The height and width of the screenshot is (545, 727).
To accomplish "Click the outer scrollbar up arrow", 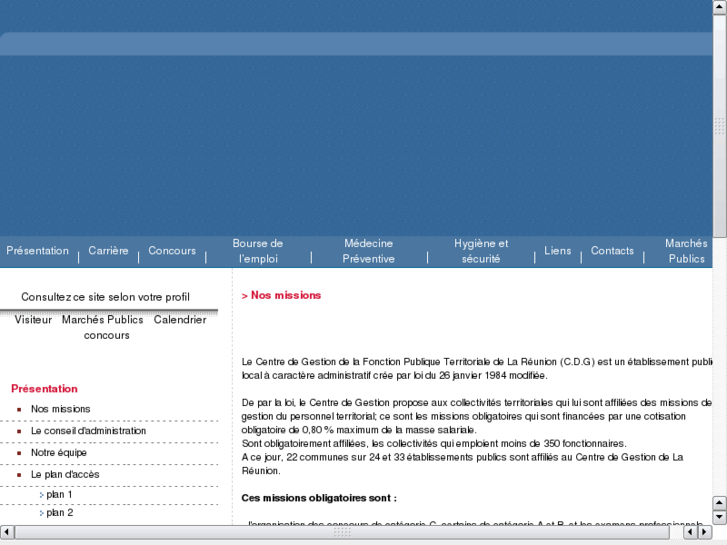I will (720, 7).
